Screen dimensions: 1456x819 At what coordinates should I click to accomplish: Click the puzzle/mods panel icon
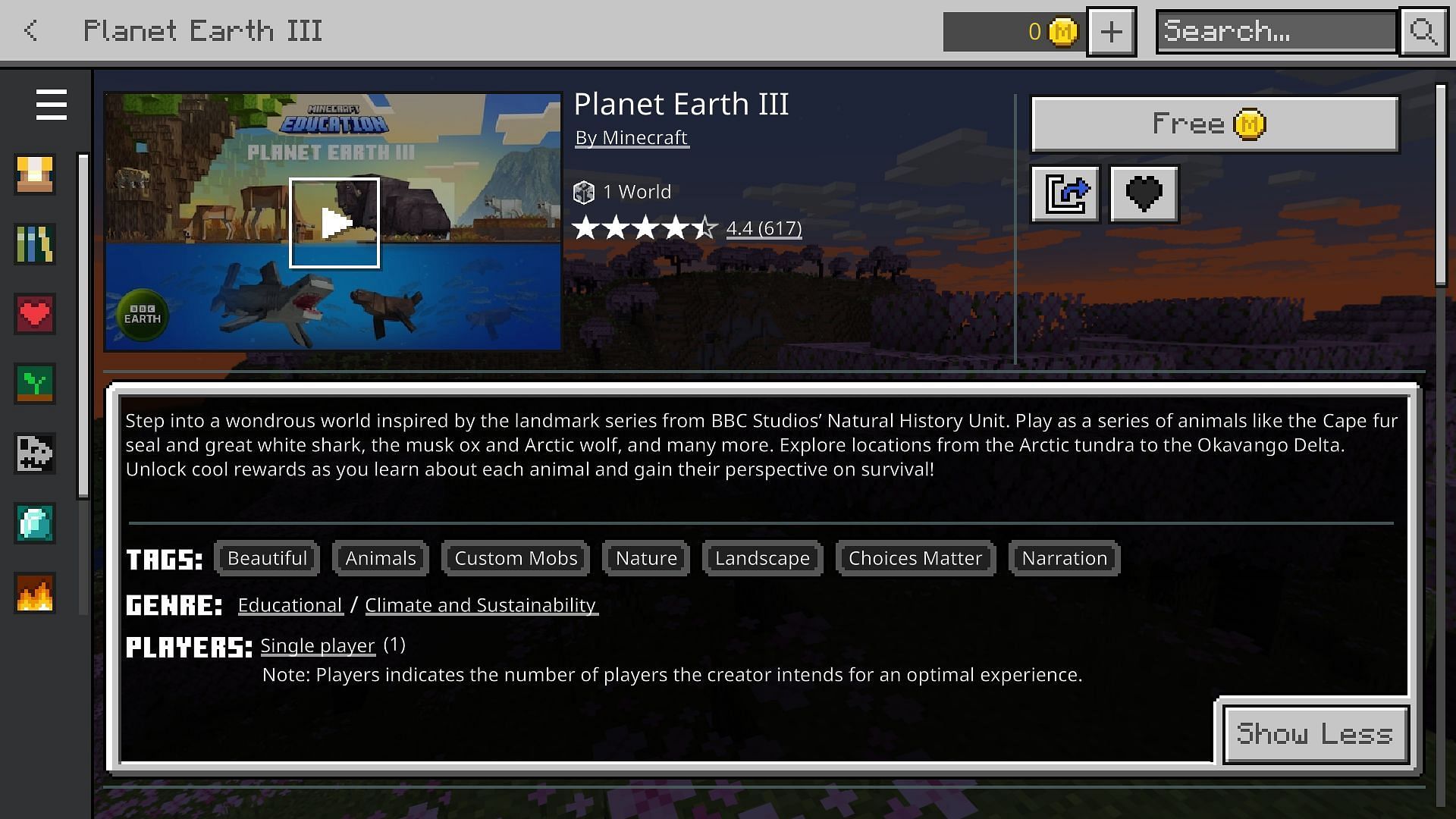point(34,453)
